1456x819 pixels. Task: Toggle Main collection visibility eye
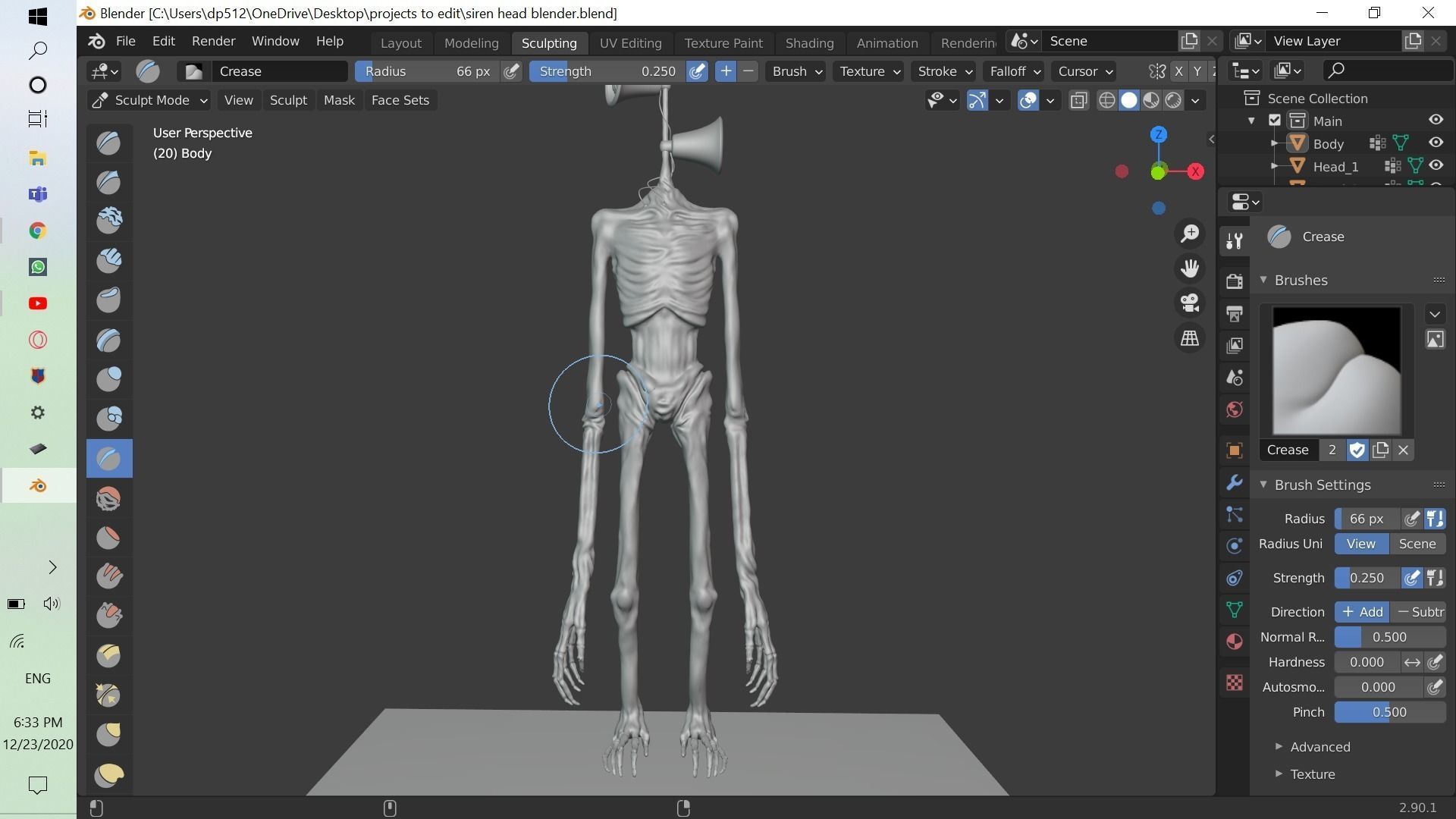tap(1436, 120)
